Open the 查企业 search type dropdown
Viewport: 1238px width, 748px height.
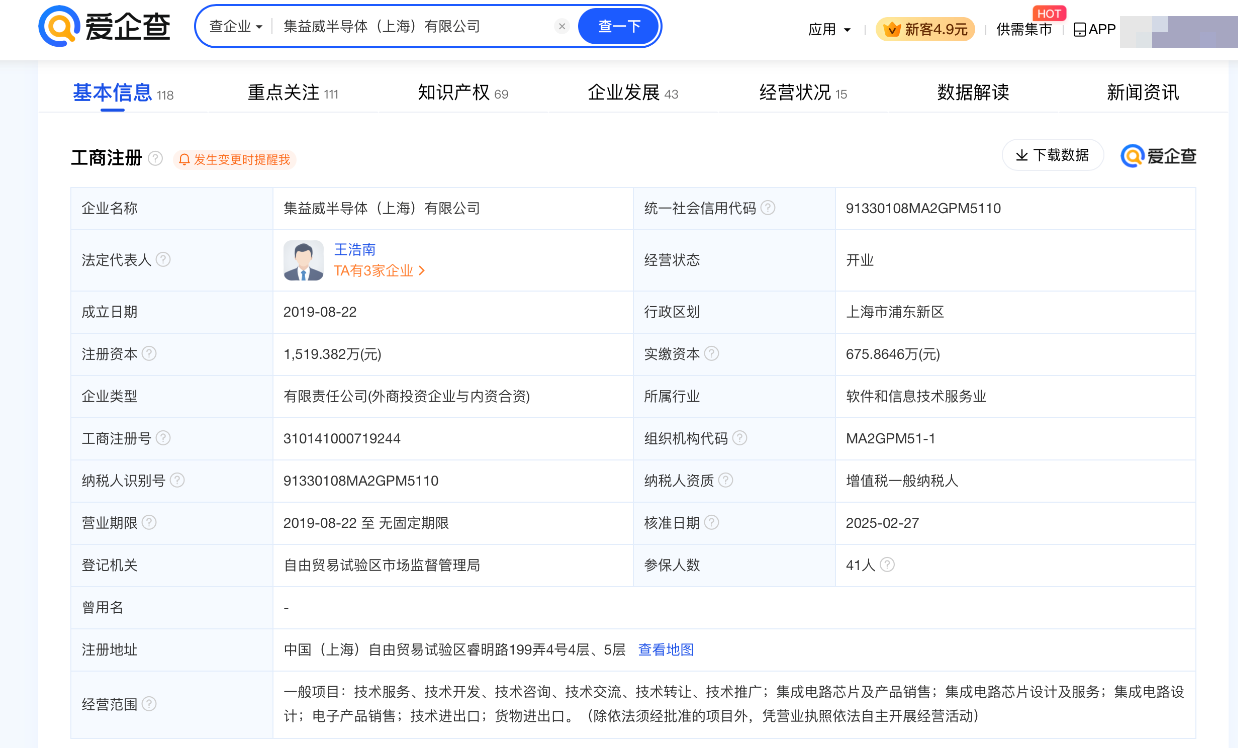click(x=236, y=27)
